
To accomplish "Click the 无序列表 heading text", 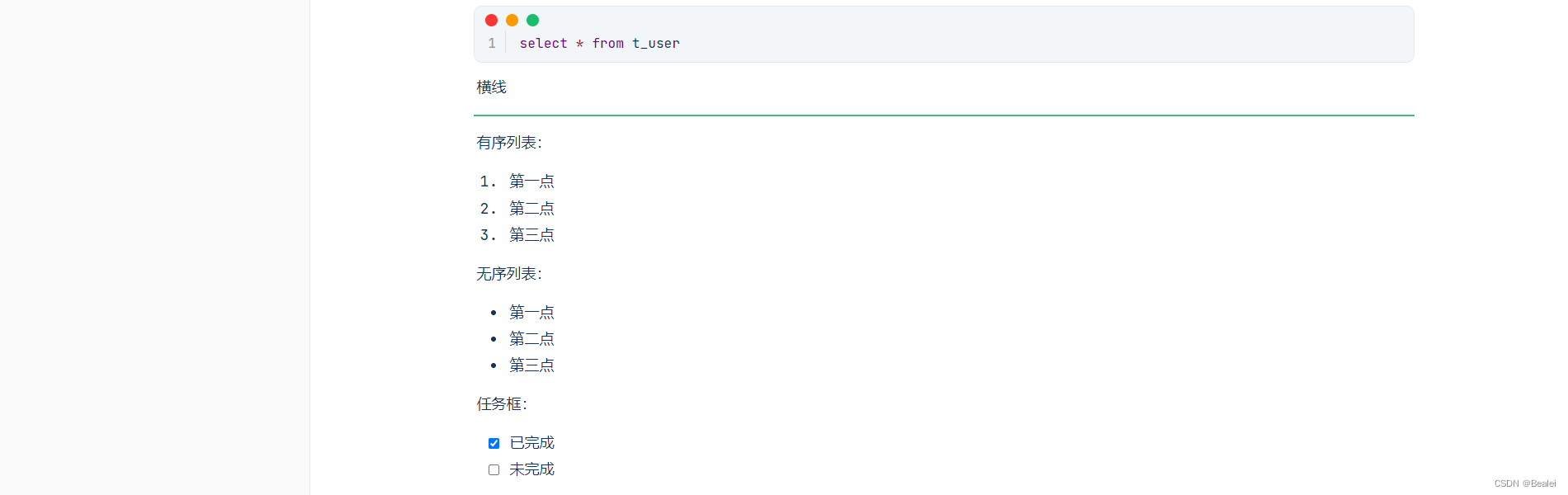I will 508,273.
